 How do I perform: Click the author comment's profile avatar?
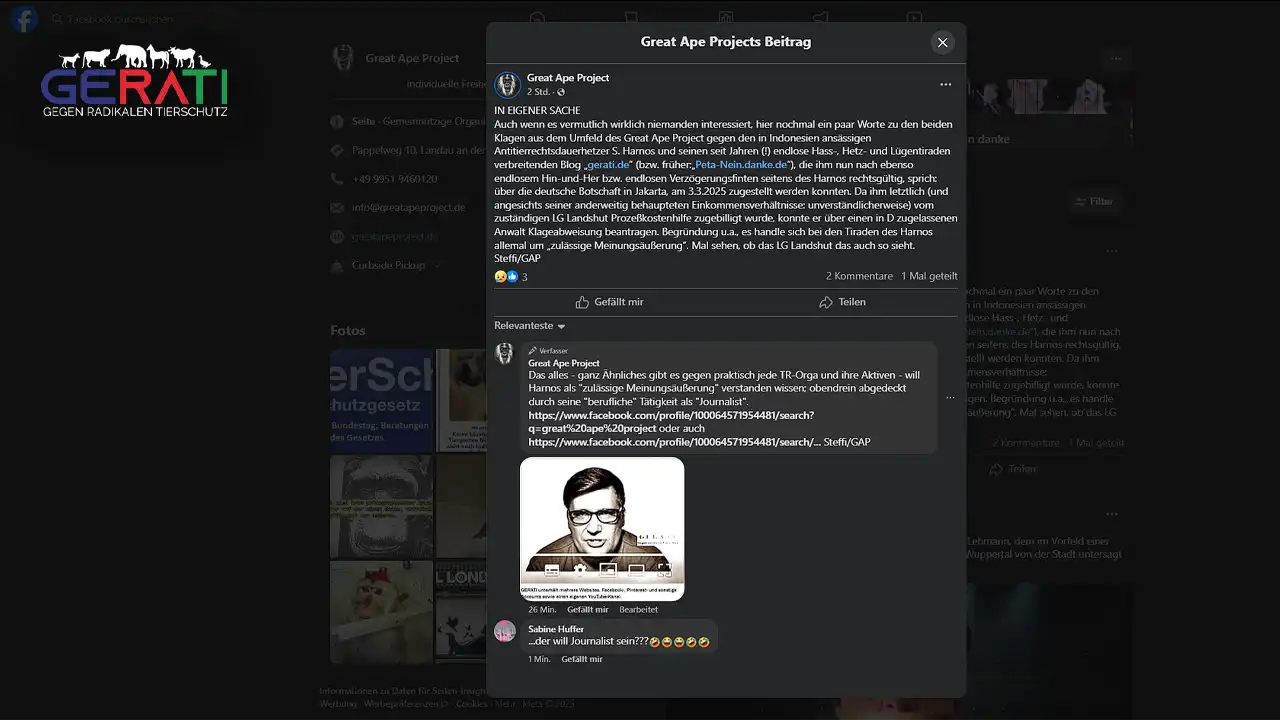point(505,353)
